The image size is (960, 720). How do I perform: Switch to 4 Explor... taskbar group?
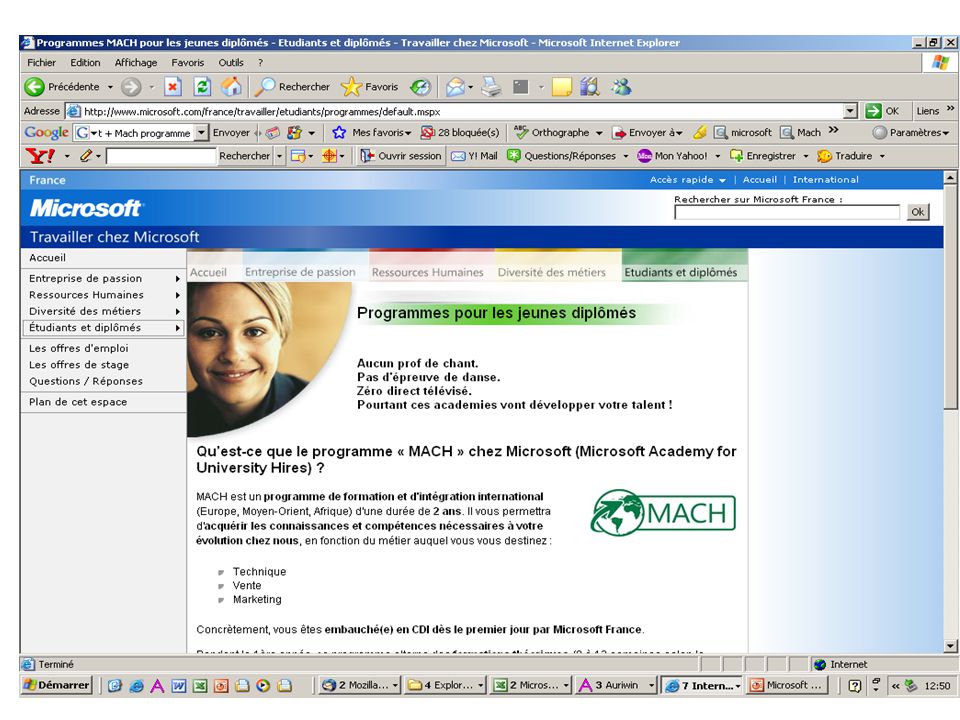coord(446,685)
